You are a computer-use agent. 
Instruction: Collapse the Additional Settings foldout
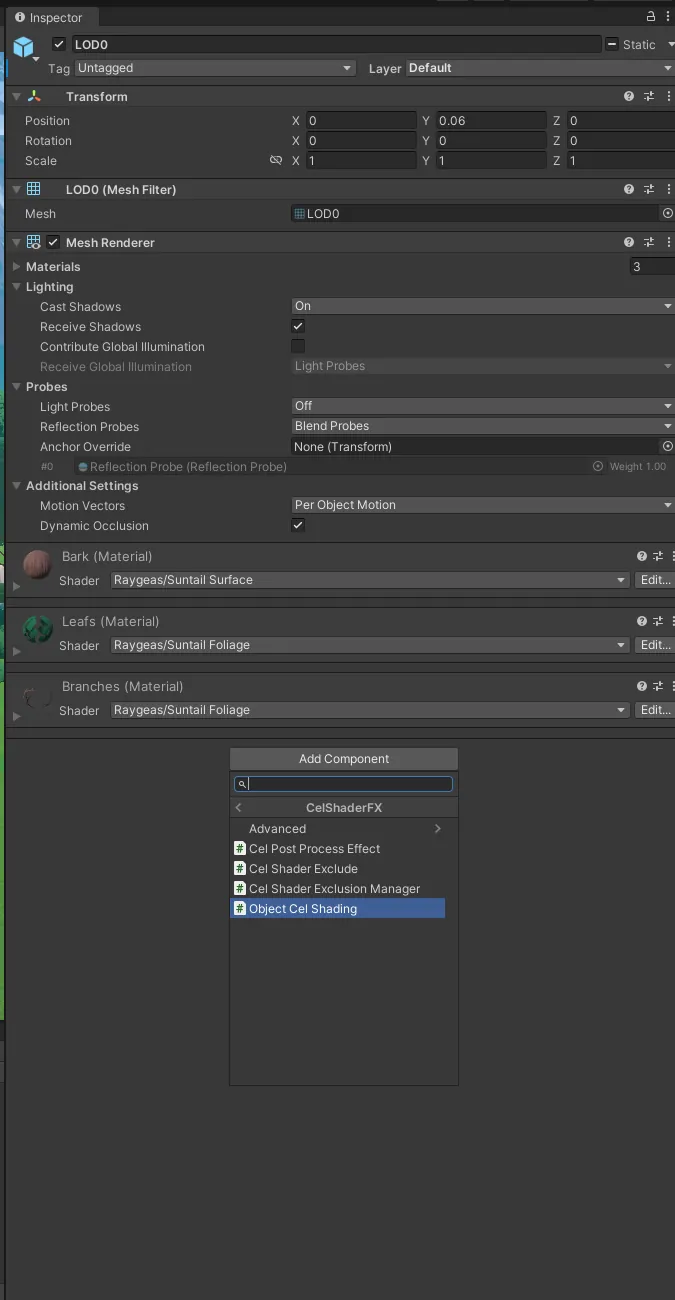16,485
